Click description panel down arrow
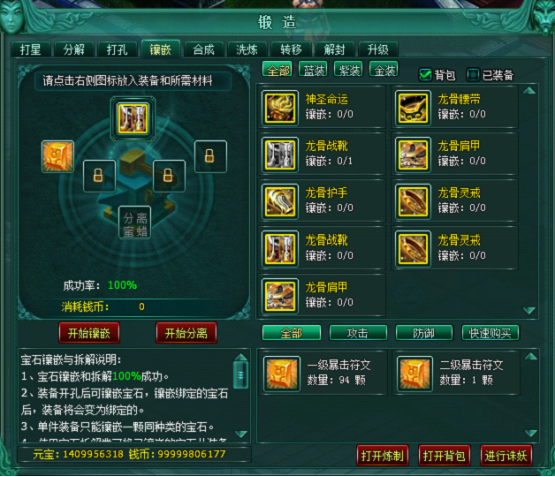The width and height of the screenshot is (555, 477). 241,434
